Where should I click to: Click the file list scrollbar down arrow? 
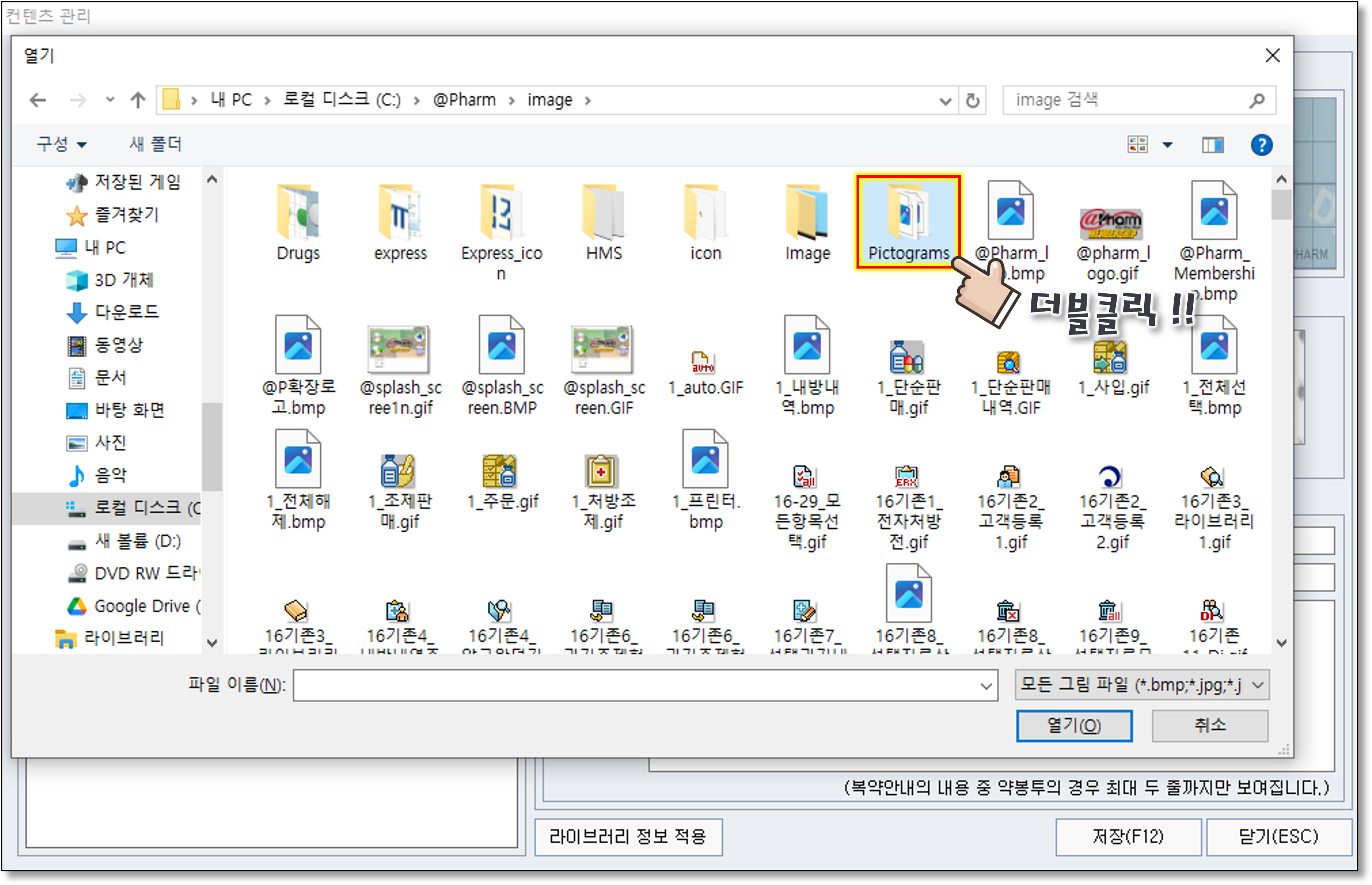(x=1281, y=643)
